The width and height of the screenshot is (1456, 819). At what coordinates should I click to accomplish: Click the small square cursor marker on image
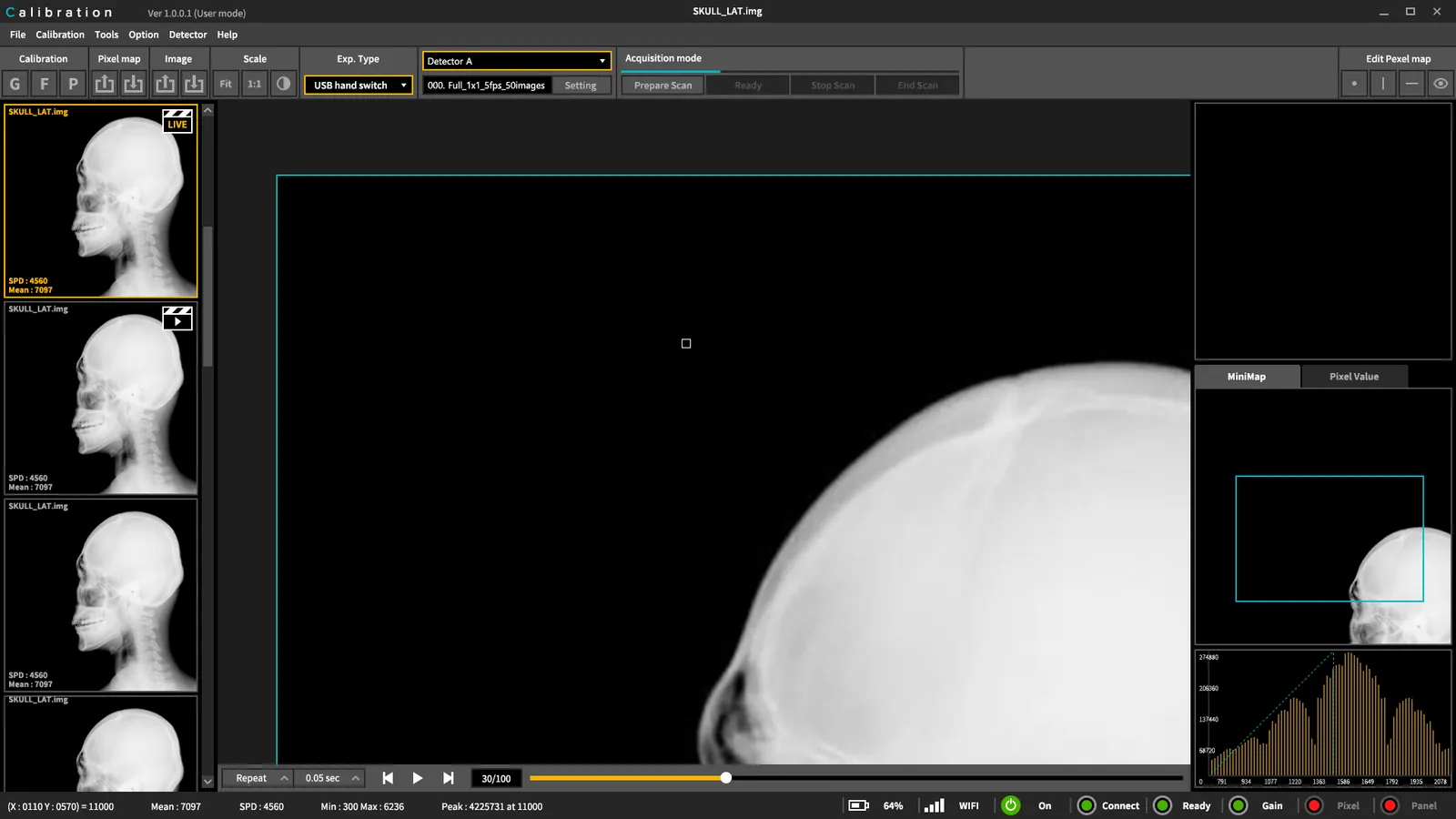(x=686, y=344)
